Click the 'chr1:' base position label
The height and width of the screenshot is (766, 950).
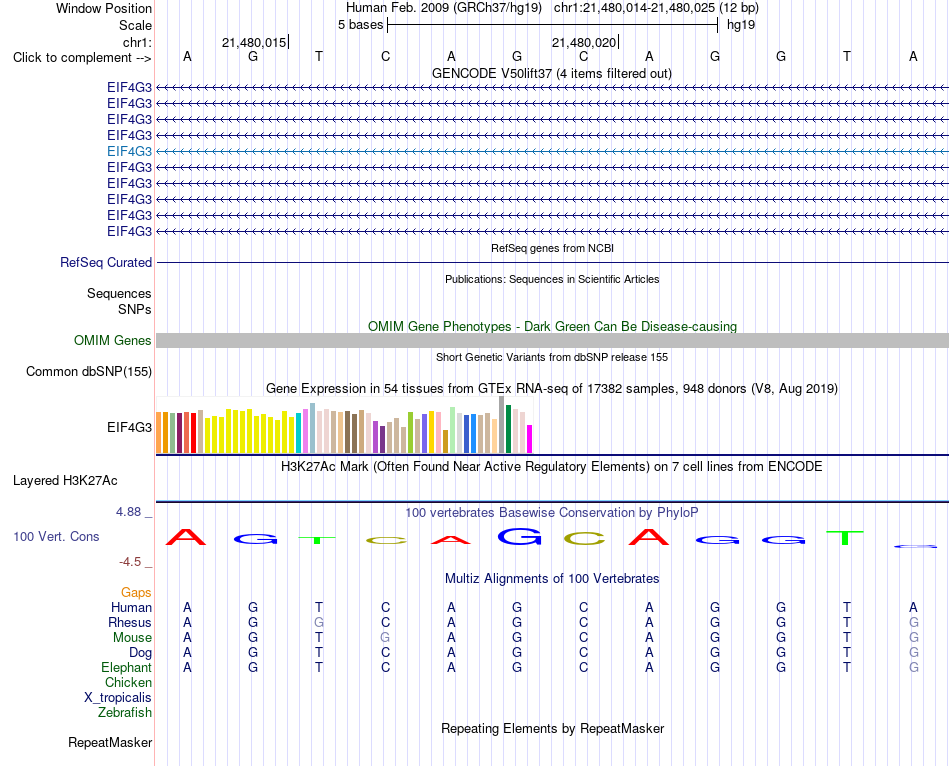click(137, 42)
